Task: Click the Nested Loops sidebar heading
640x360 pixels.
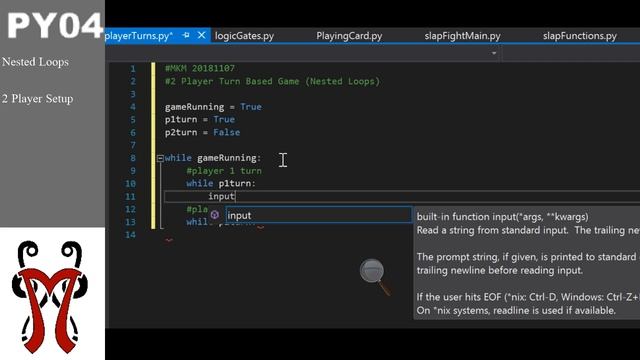Action: [x=35, y=62]
